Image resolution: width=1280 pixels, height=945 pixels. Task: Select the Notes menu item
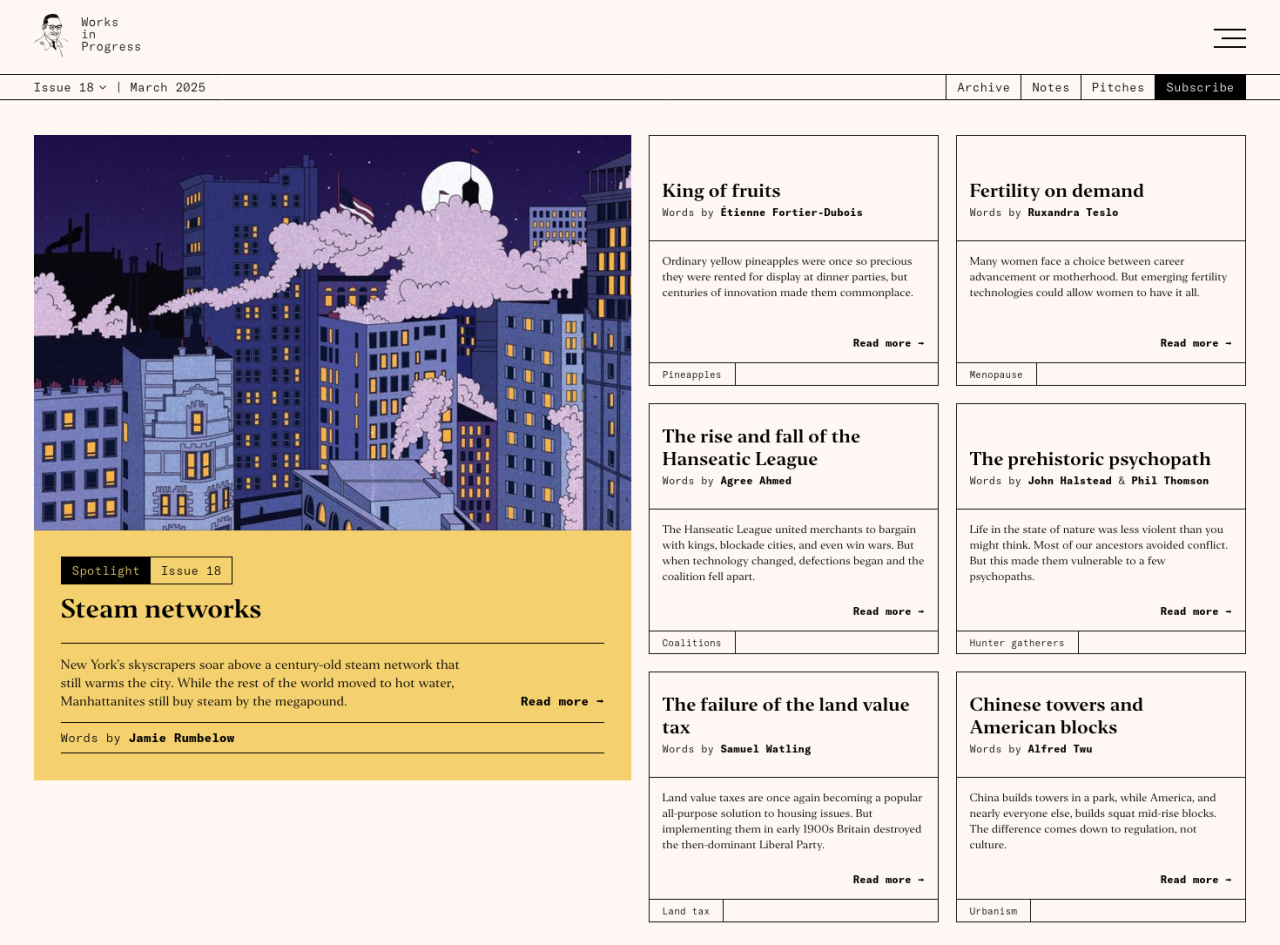[1050, 87]
